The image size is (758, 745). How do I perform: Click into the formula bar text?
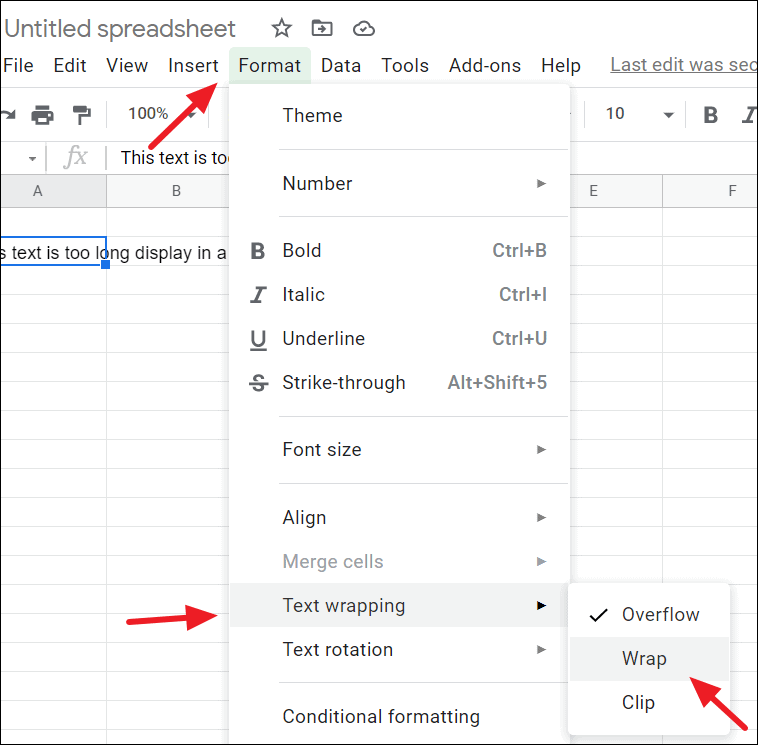(x=174, y=158)
